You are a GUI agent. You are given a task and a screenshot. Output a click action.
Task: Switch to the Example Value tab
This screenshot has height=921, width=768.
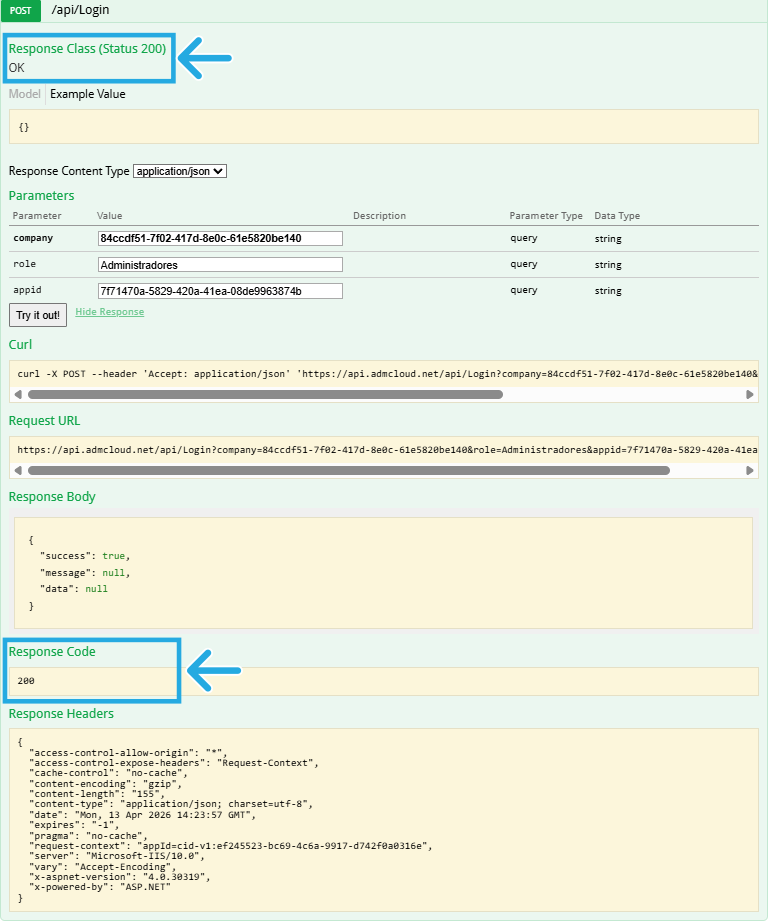pyautogui.click(x=88, y=94)
